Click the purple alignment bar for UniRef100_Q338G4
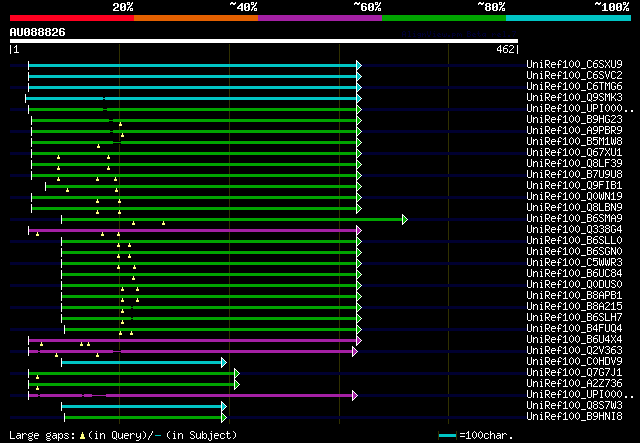The width and height of the screenshot is (640, 443). (193, 231)
